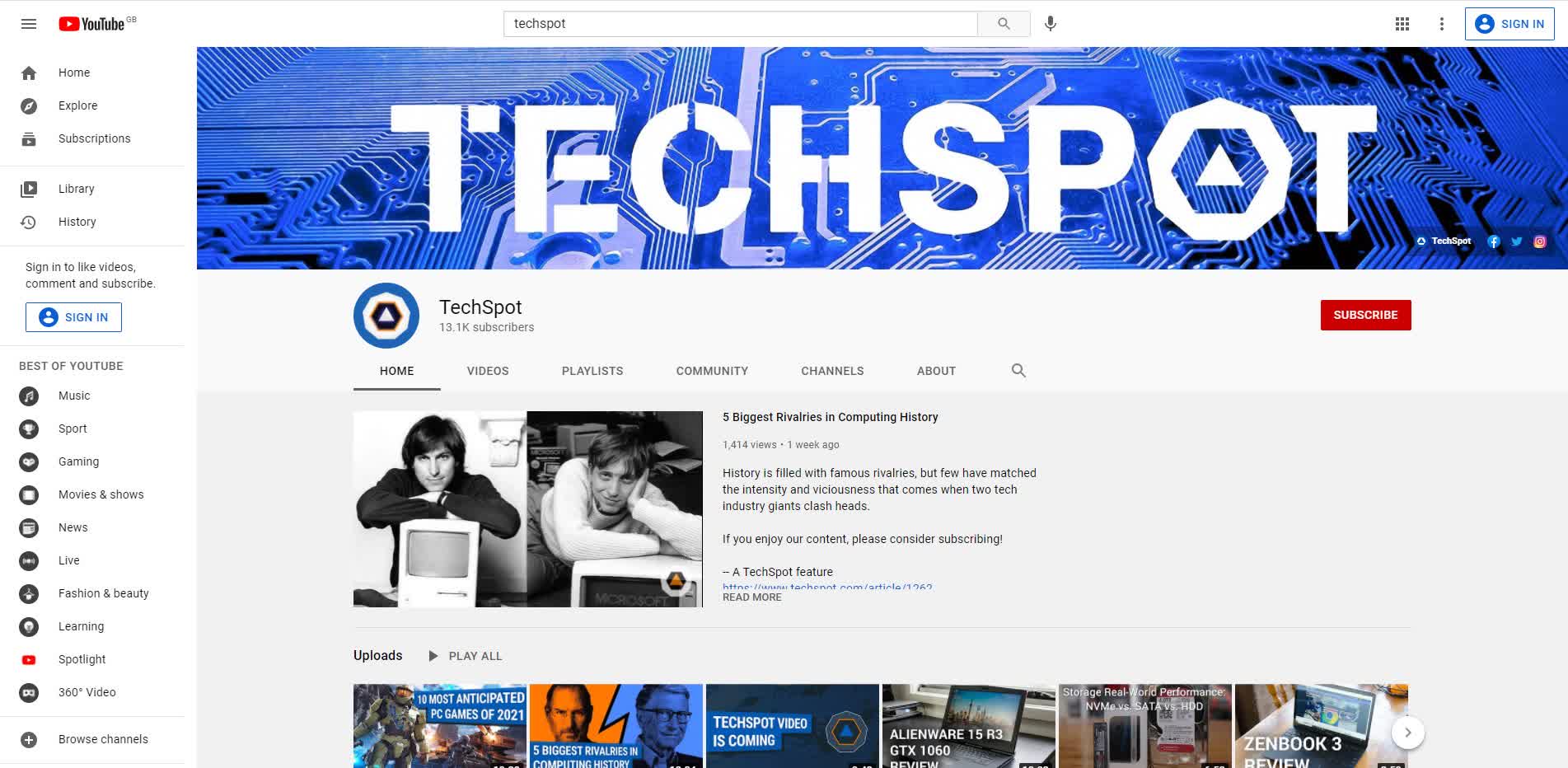Click the Live broadcast icon
Image resolution: width=1568 pixels, height=768 pixels.
[29, 560]
